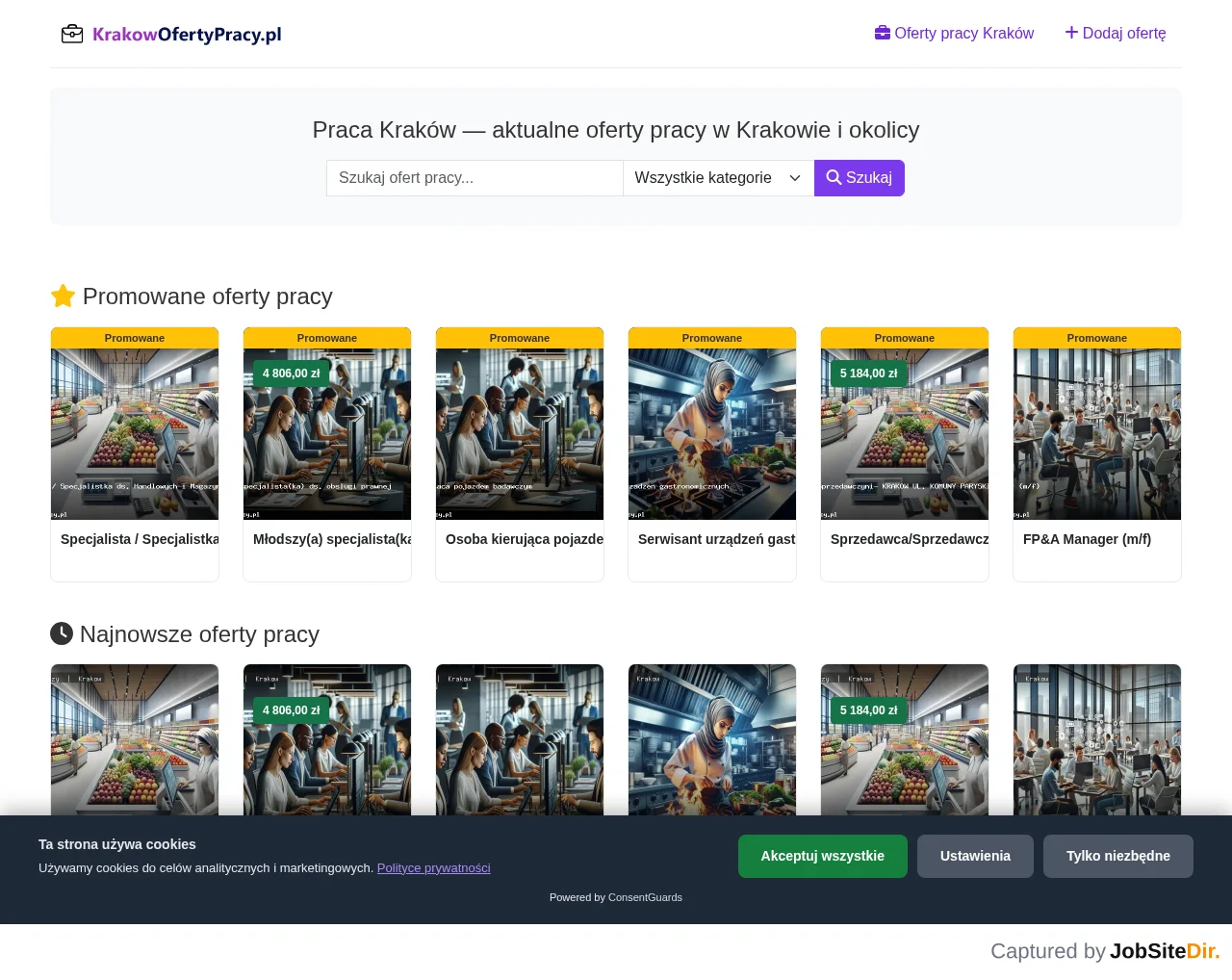Open the Serwisant urządzeń gastronomicznych promoted thumbnail
1232x980 pixels.
[712, 434]
